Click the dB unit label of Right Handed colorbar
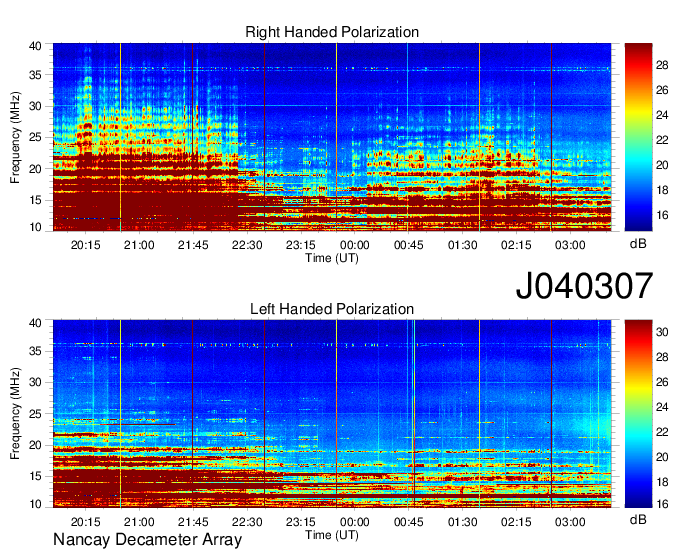Screen dimensions: 680x552 pyautogui.click(x=638, y=244)
